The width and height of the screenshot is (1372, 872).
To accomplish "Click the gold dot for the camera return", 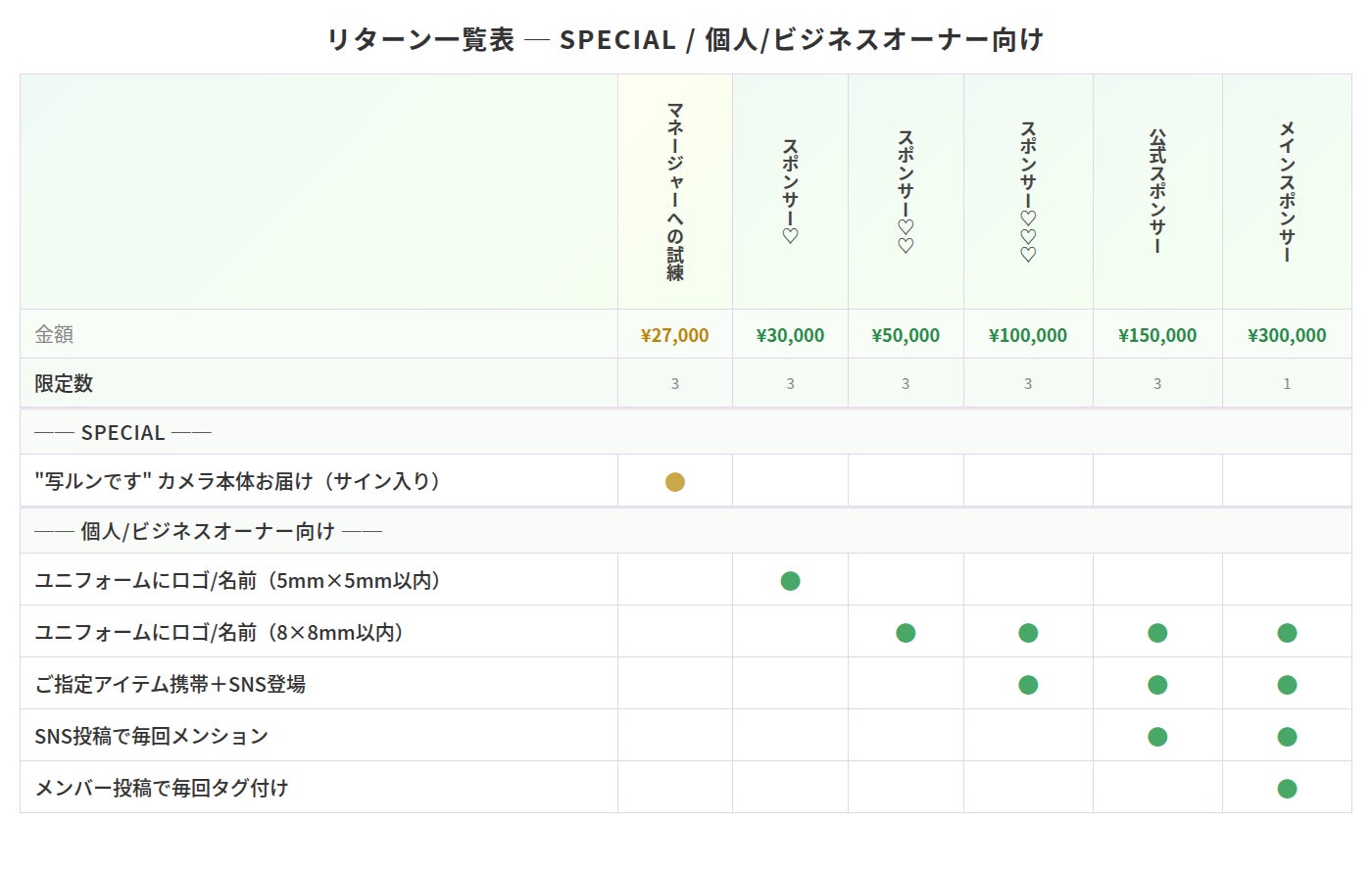I will pos(674,482).
